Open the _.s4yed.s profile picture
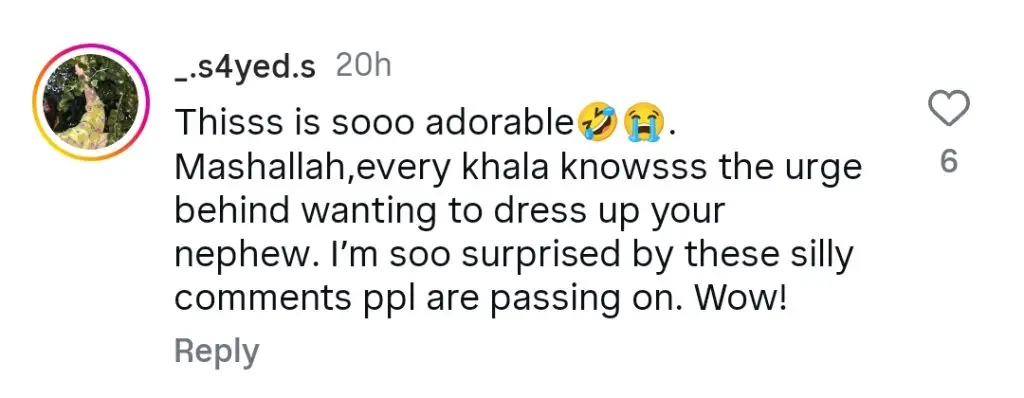This screenshot has width=1024, height=398. [91, 102]
